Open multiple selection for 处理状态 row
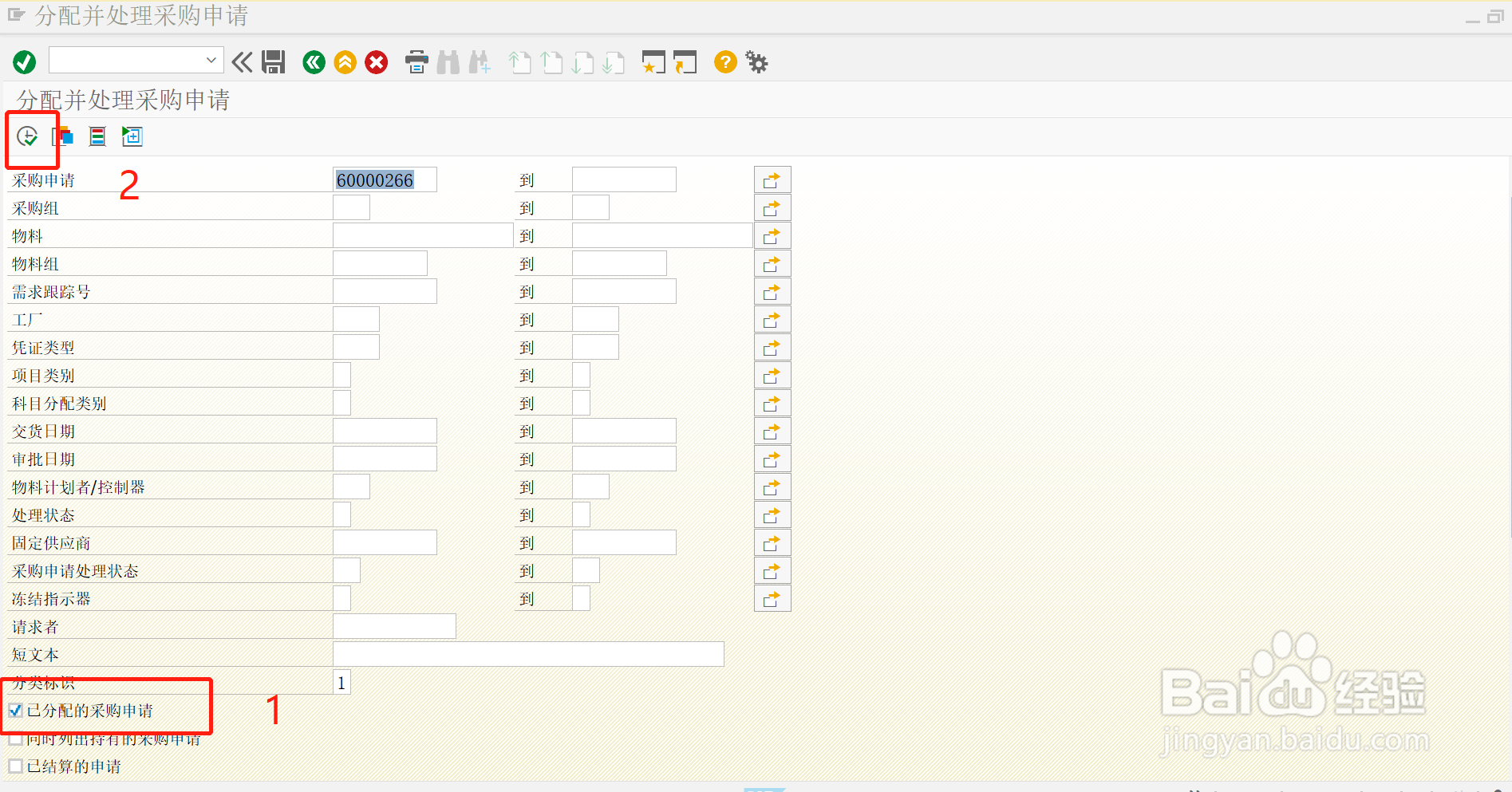The width and height of the screenshot is (1512, 792). click(772, 515)
